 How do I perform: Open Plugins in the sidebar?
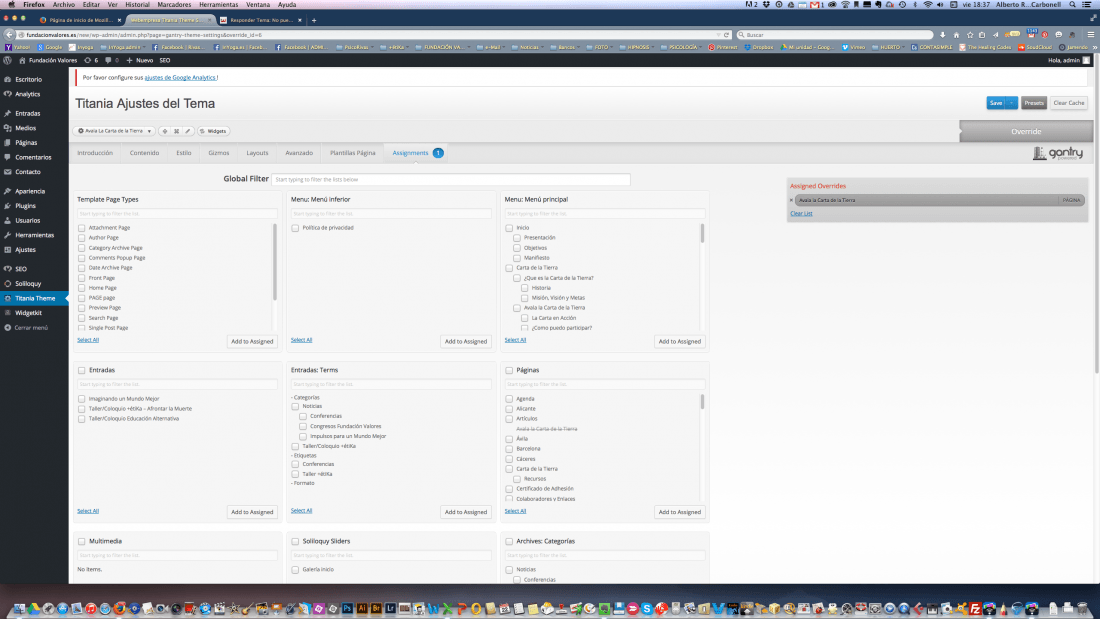(x=25, y=206)
